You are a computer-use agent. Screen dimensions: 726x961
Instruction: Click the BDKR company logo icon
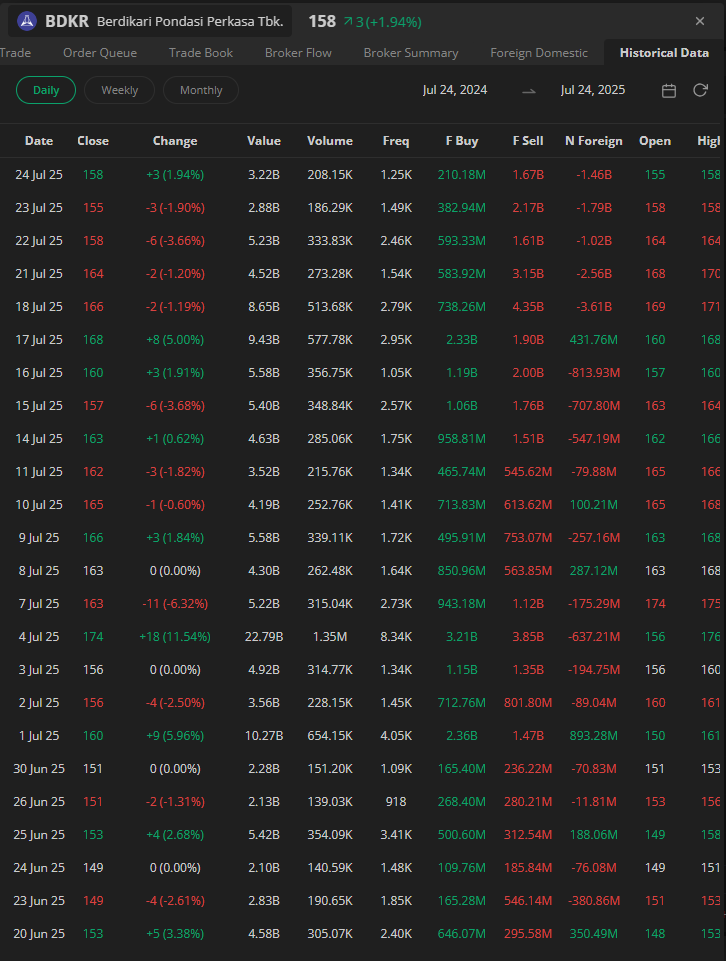click(x=26, y=21)
